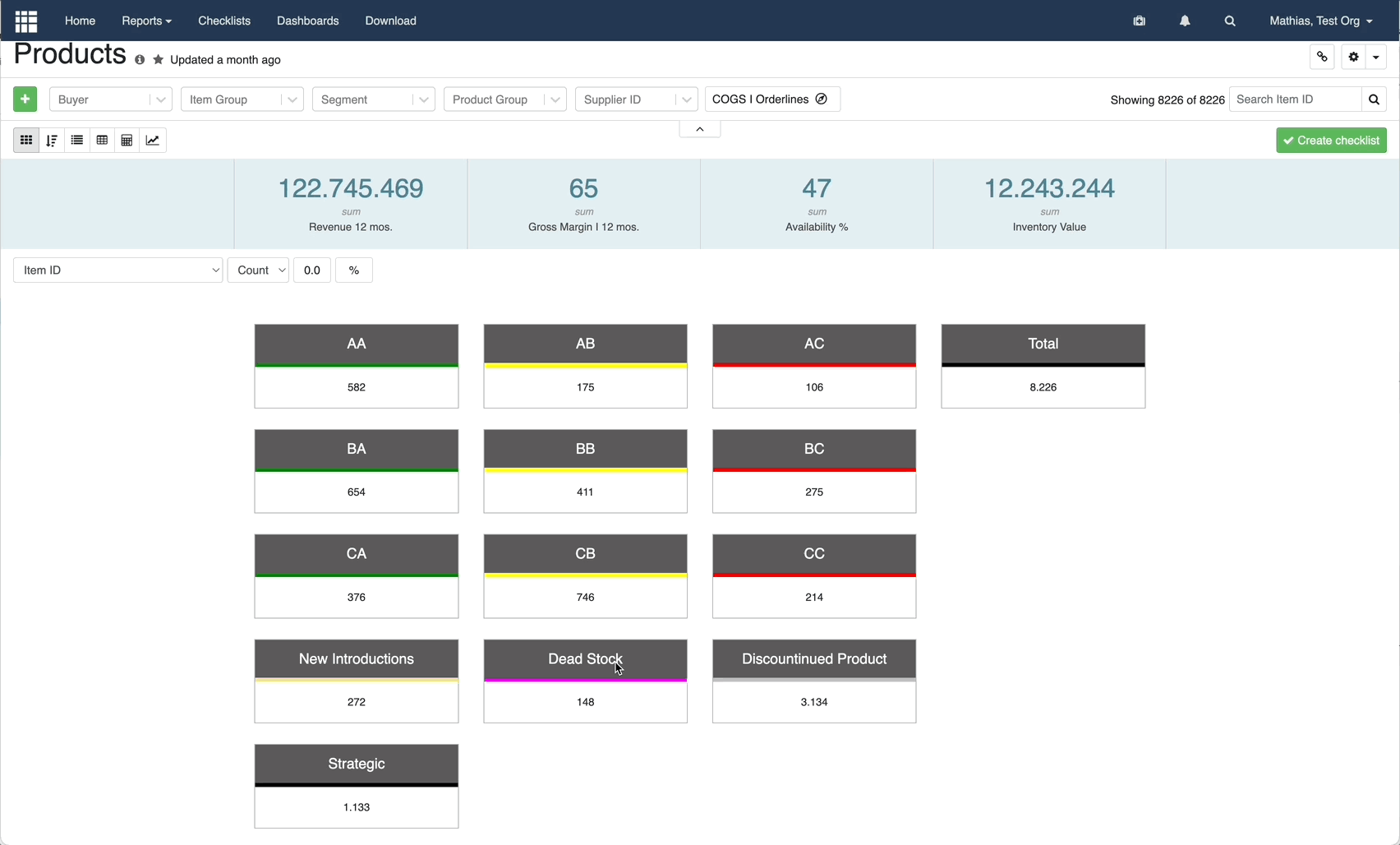The height and width of the screenshot is (845, 1400).
Task: Switch to the line chart view icon
Action: coord(153,141)
